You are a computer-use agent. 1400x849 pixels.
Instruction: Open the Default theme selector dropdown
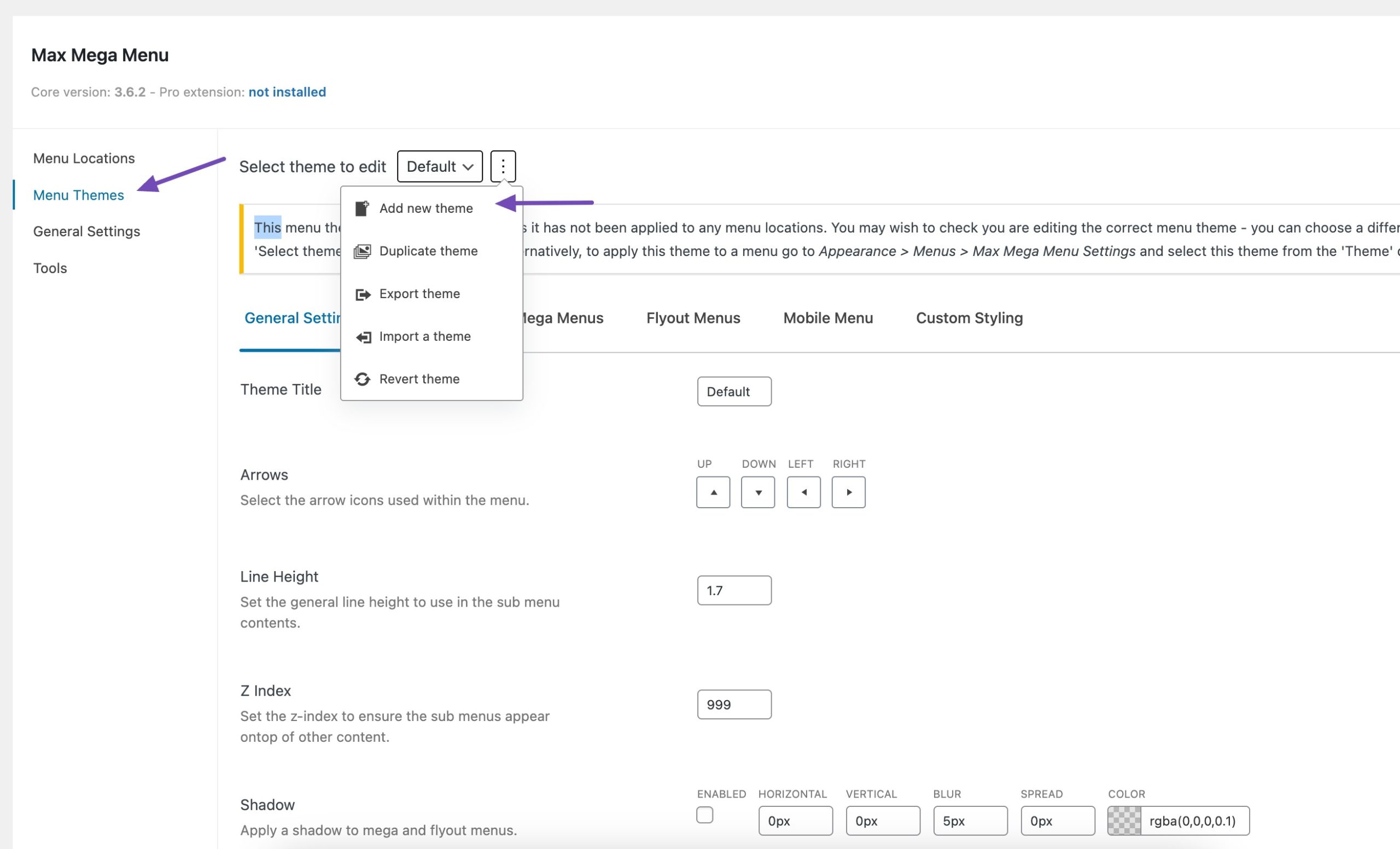coord(440,166)
